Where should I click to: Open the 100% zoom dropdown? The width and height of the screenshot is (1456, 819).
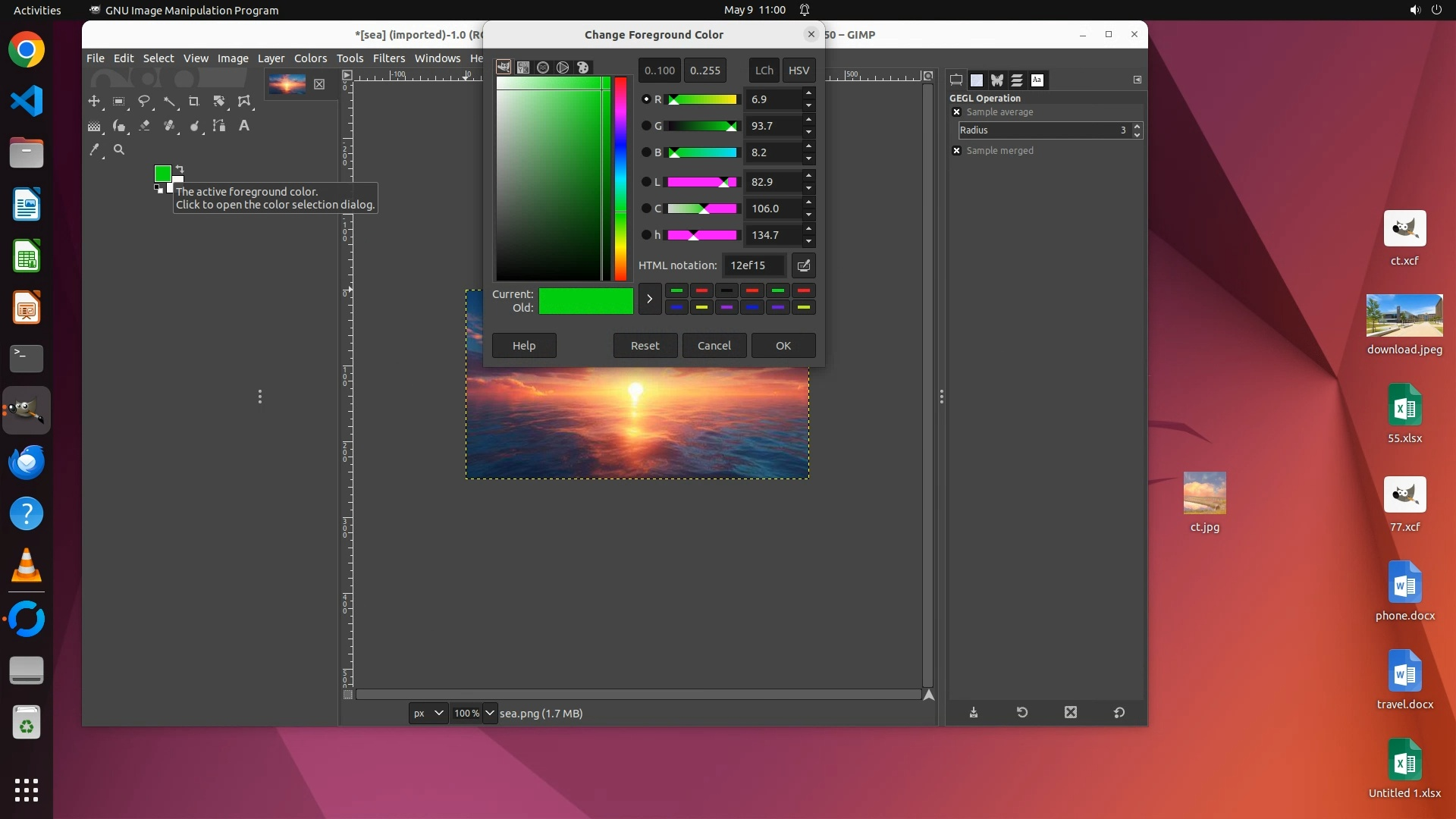pos(490,713)
